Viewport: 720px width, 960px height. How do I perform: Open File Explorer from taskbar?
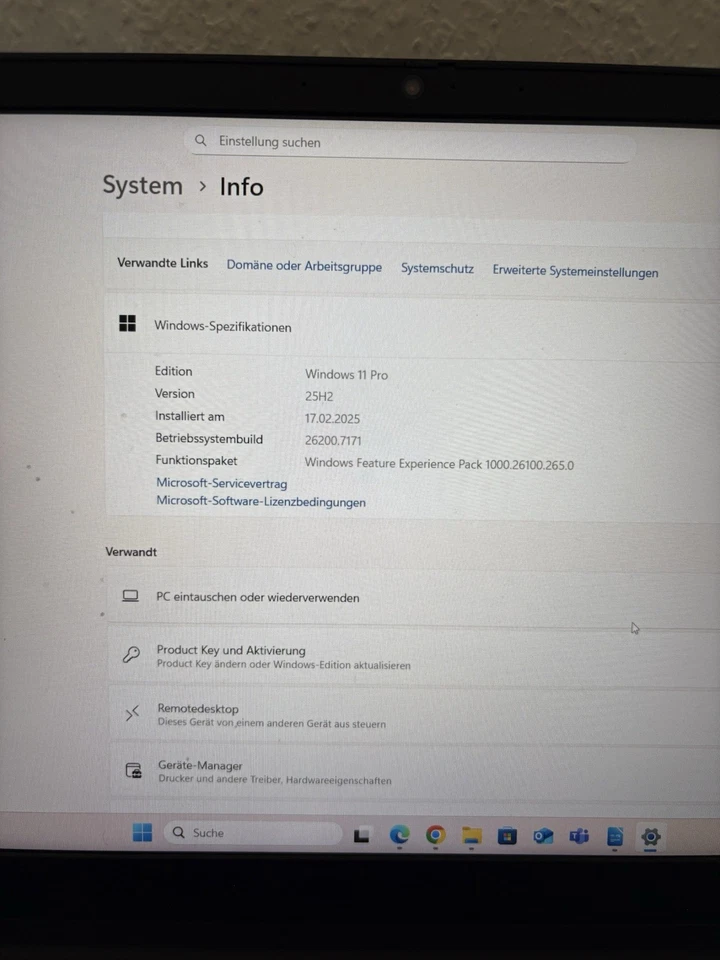[x=471, y=836]
